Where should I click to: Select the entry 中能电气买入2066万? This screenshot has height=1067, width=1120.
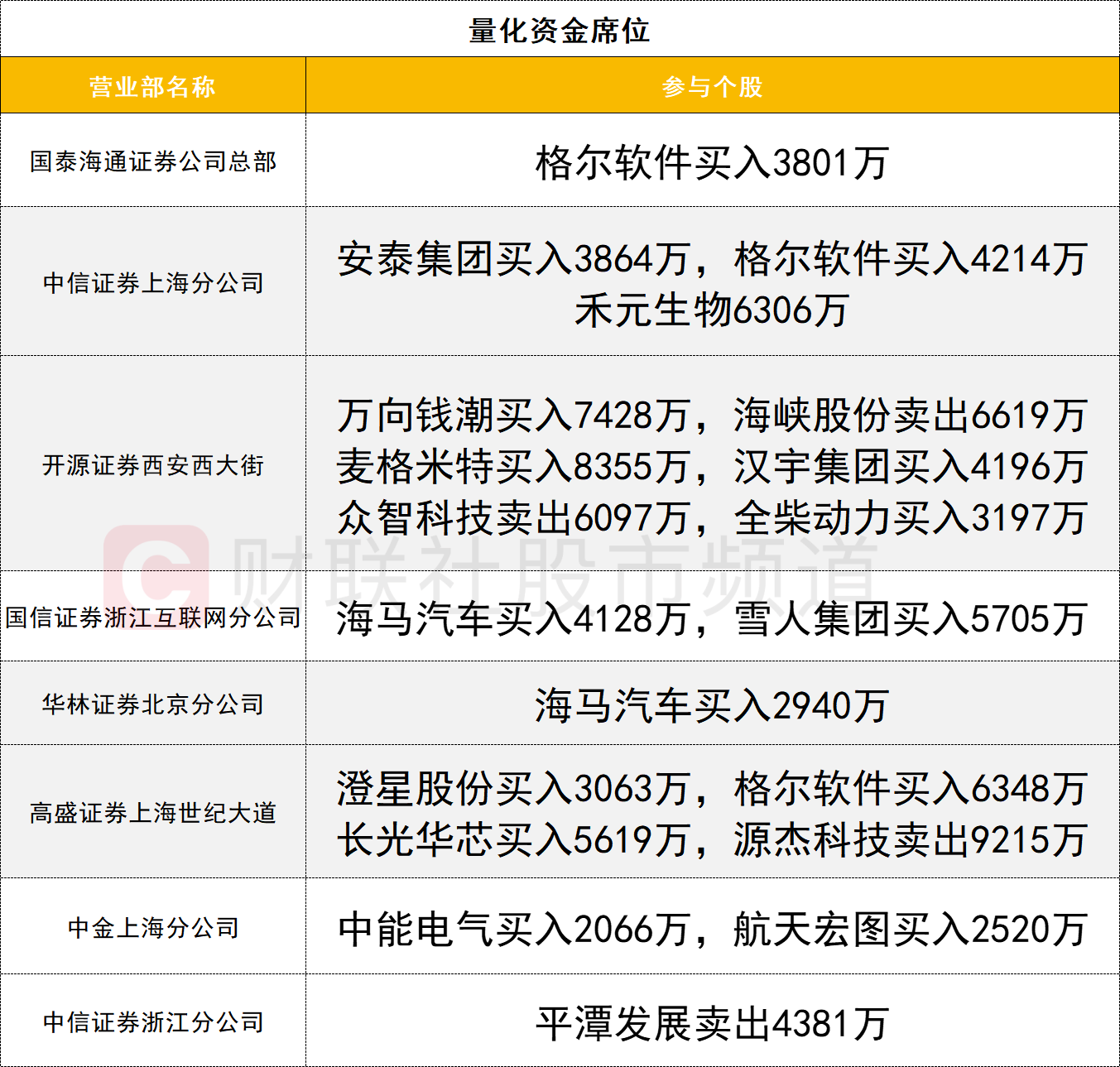514,930
